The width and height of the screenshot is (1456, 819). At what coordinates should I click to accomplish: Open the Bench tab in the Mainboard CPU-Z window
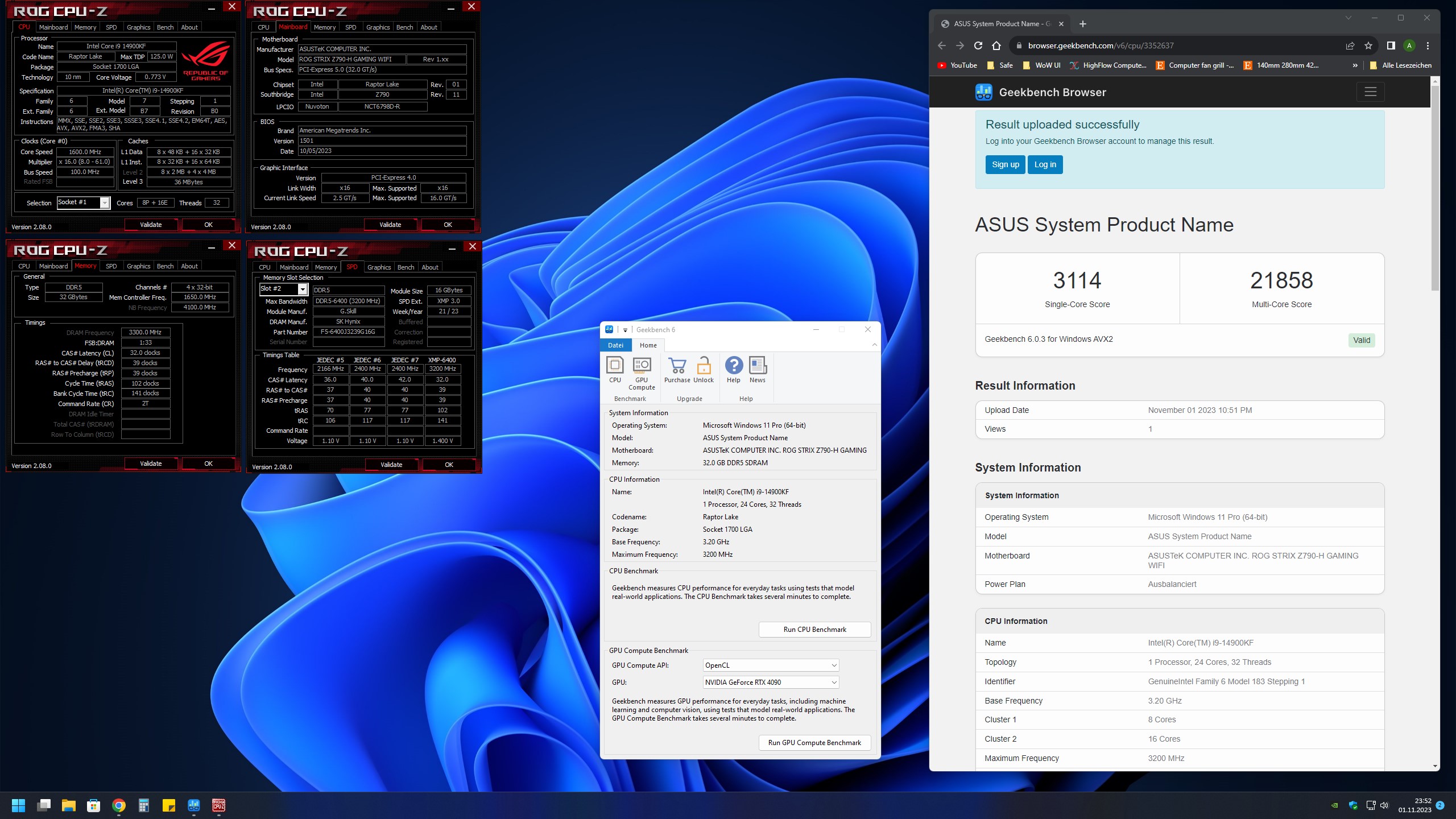[404, 27]
